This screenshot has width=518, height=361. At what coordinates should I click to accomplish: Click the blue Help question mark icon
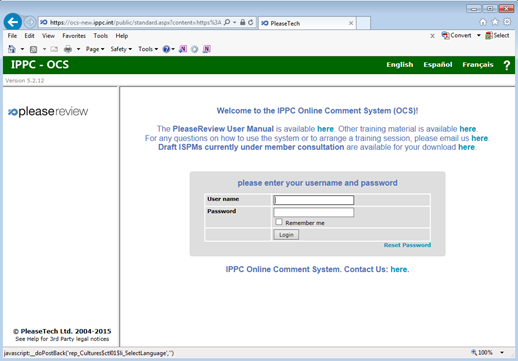coord(166,49)
